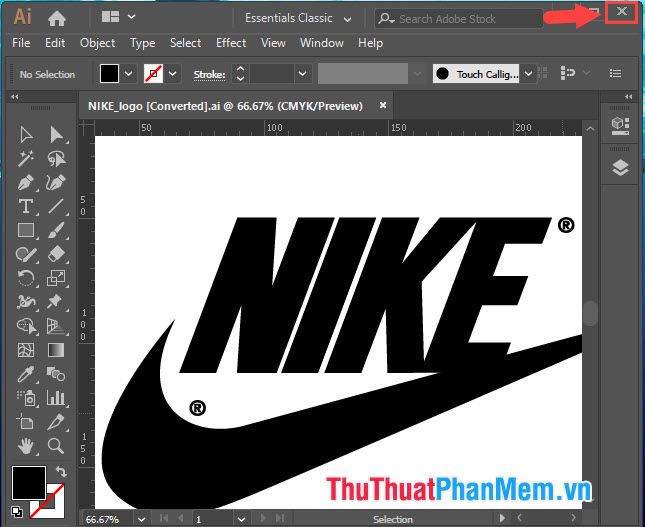This screenshot has width=645, height=527.
Task: Choose the Rotate tool
Action: coord(26,278)
